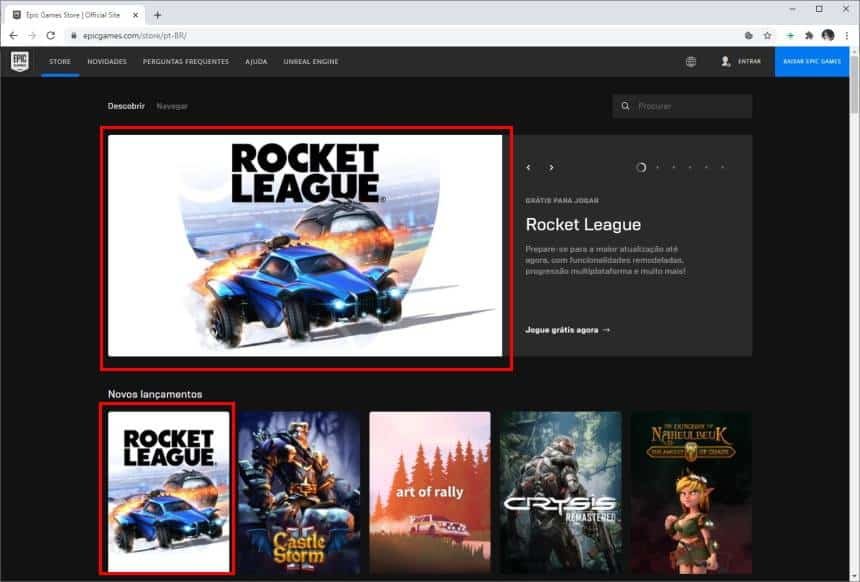
Task: Open the art of rally game card
Action: point(429,493)
